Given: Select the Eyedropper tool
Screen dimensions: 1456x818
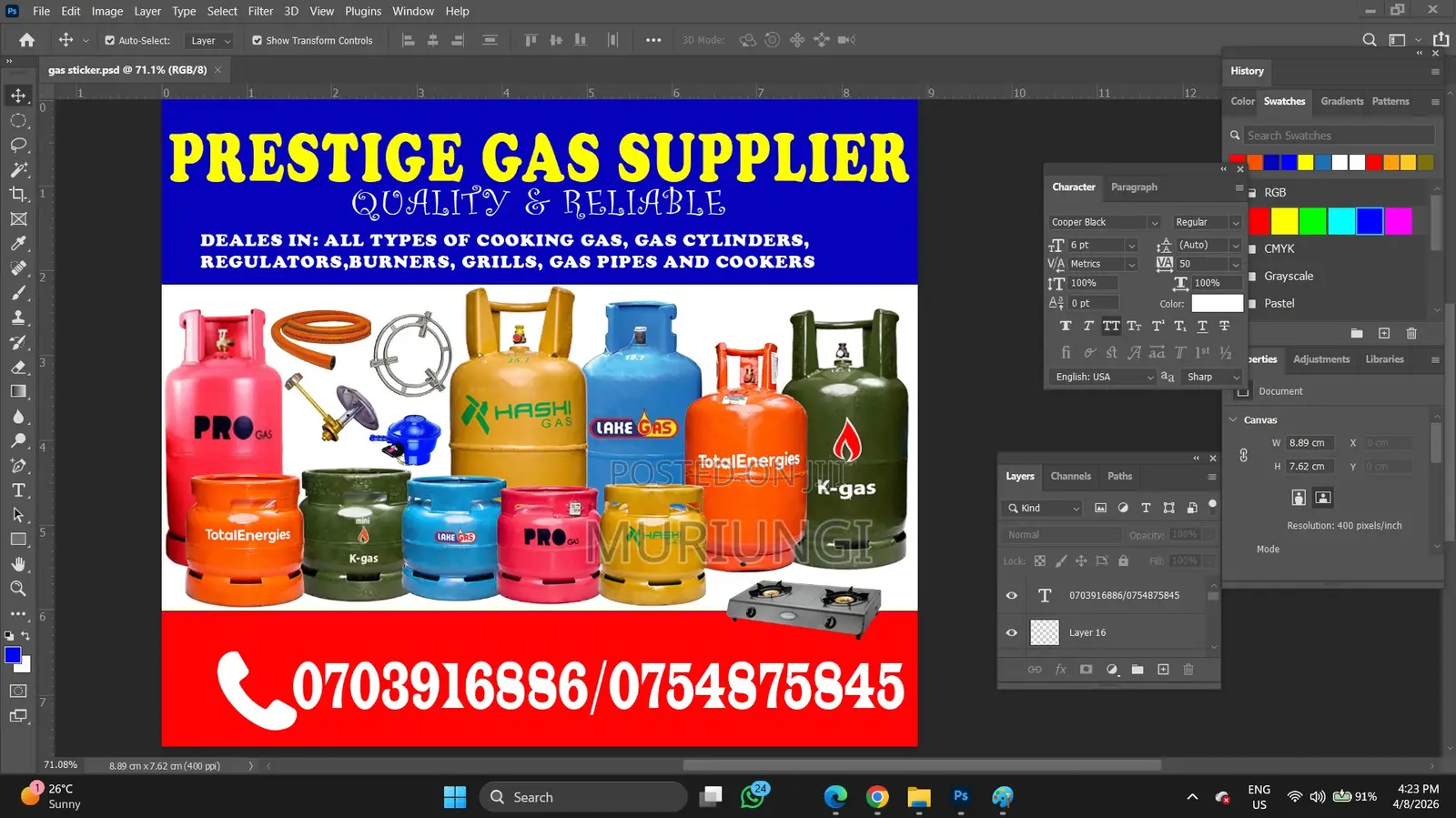Looking at the screenshot, I should click(18, 243).
